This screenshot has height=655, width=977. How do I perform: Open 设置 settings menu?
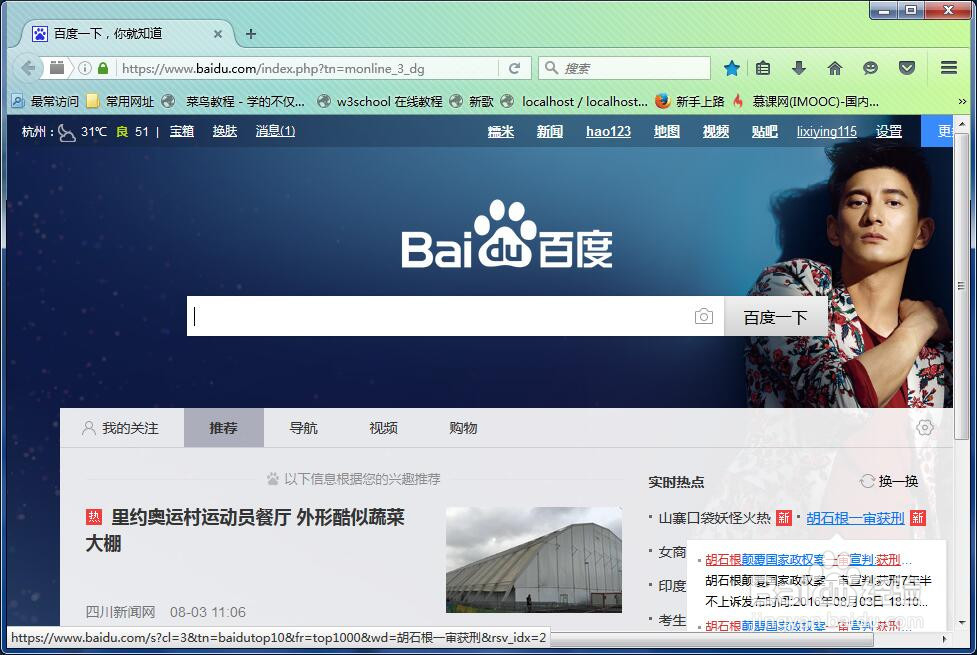tap(889, 131)
